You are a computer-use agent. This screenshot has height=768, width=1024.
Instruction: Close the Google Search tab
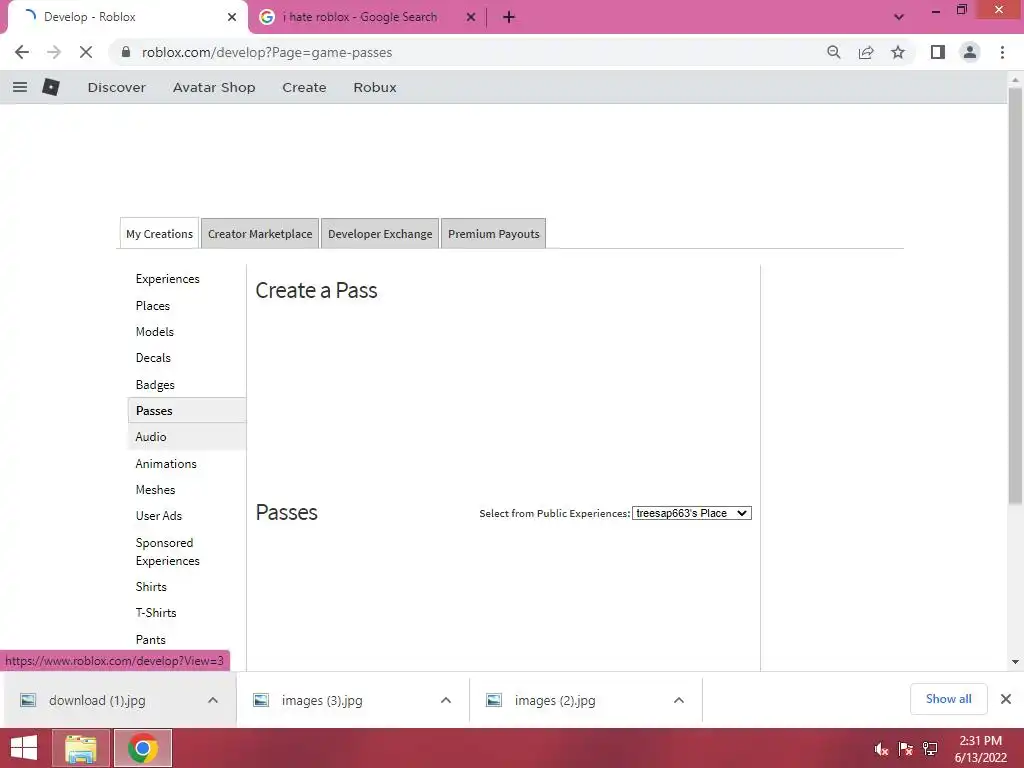click(x=471, y=17)
